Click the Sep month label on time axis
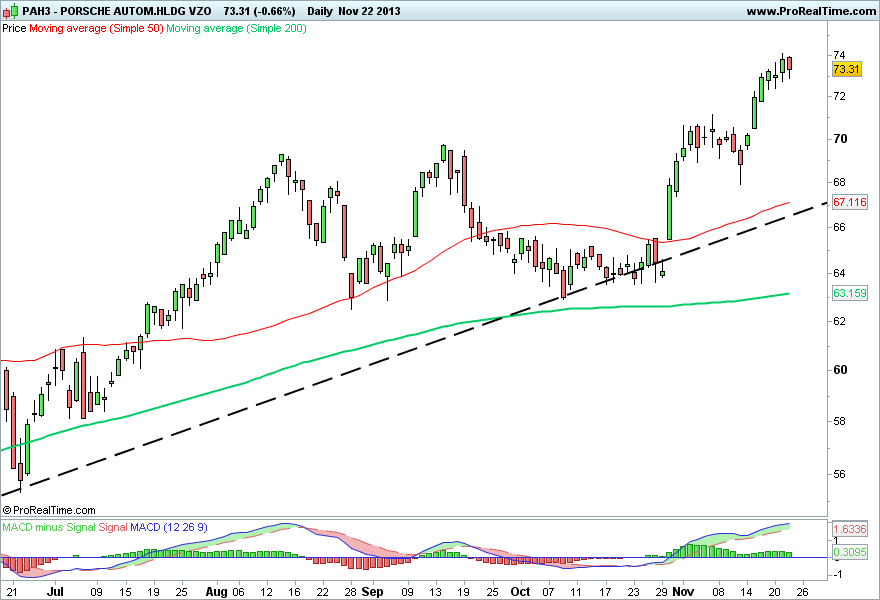This screenshot has width=880, height=600. [373, 592]
